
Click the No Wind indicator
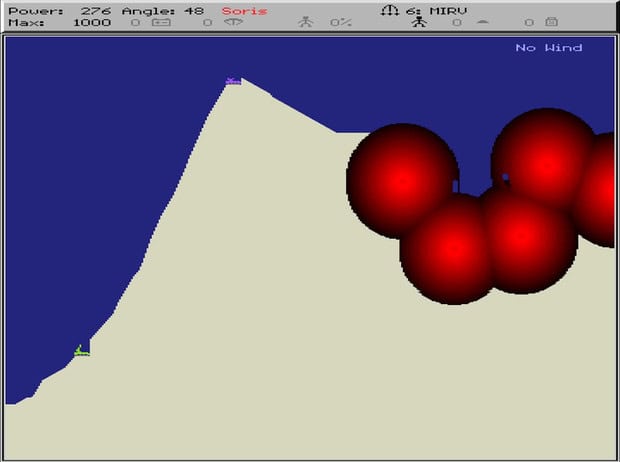[548, 47]
